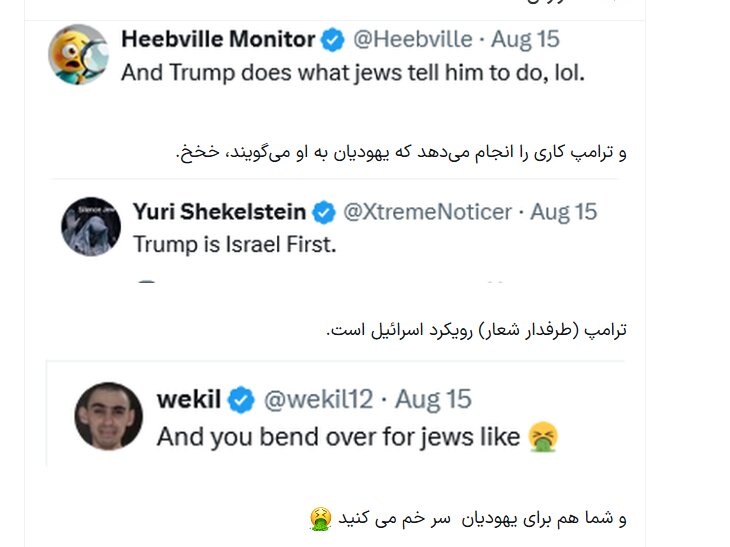Viewport: 730px width, 547px height.
Task: Click the English text of the second tweet
Action: coord(231,243)
